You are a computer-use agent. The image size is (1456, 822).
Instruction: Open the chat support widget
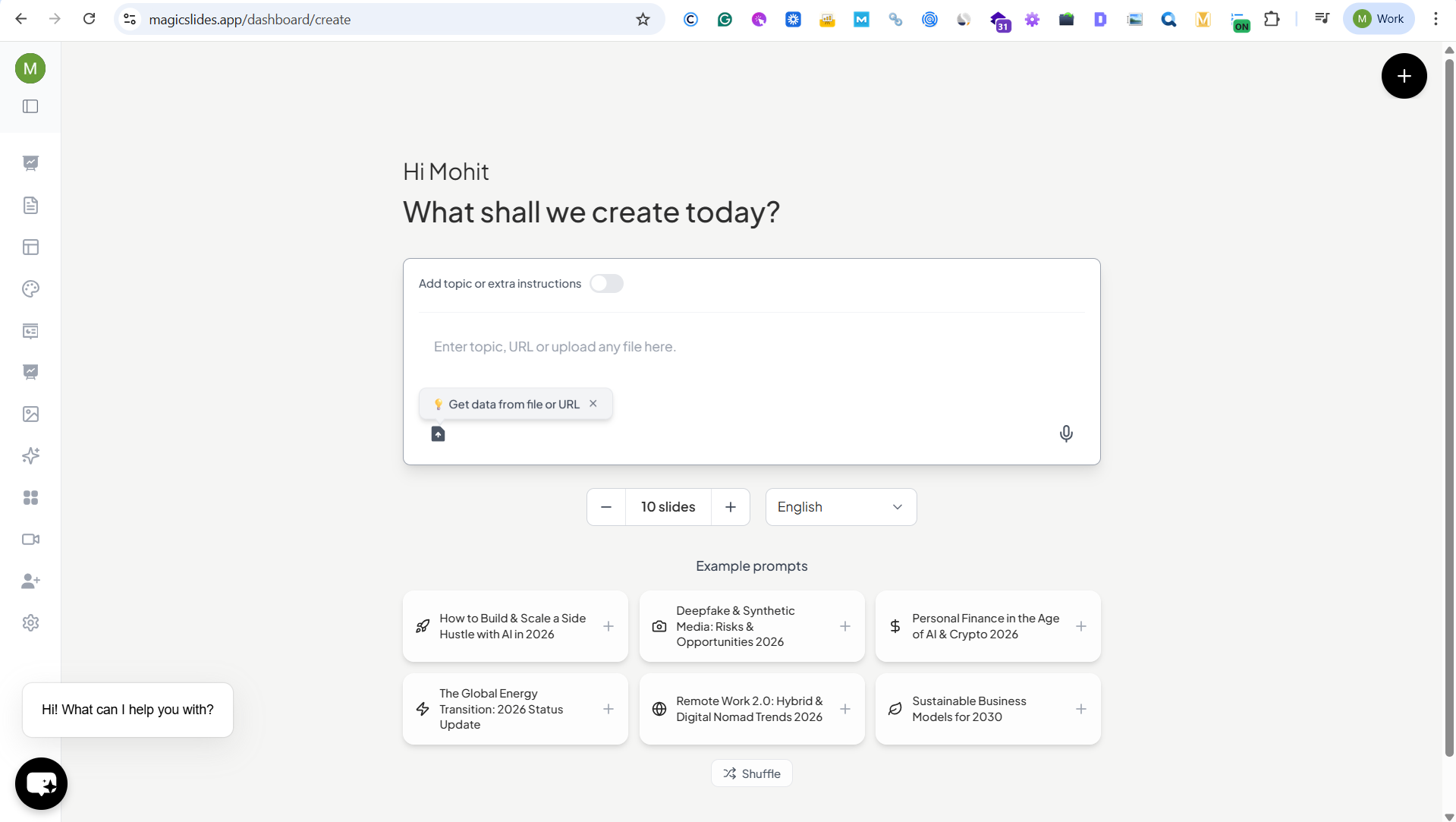(41, 783)
